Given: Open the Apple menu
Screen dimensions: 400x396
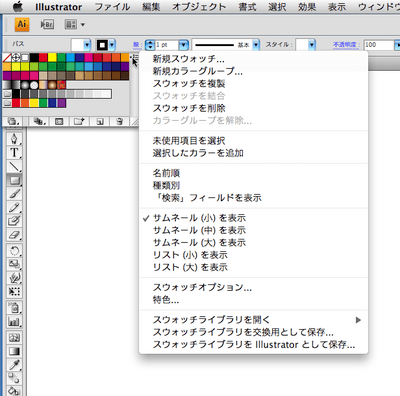Looking at the screenshot, I should tap(18, 7).
